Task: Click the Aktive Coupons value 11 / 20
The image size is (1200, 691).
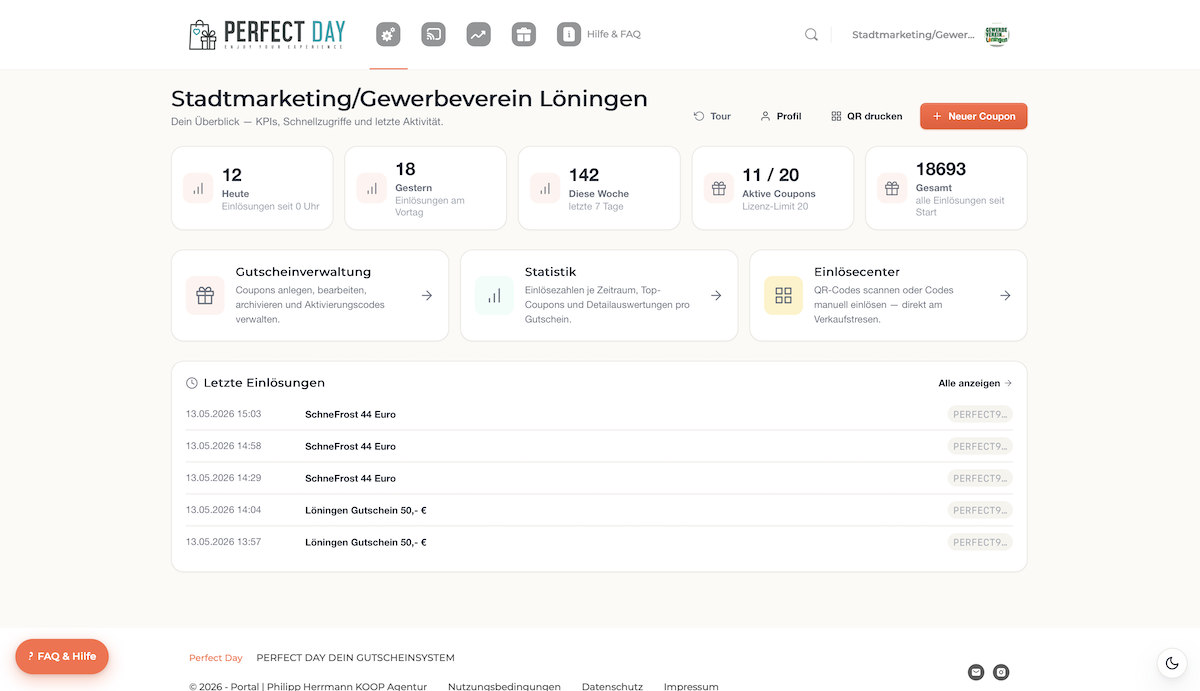Action: pos(771,175)
